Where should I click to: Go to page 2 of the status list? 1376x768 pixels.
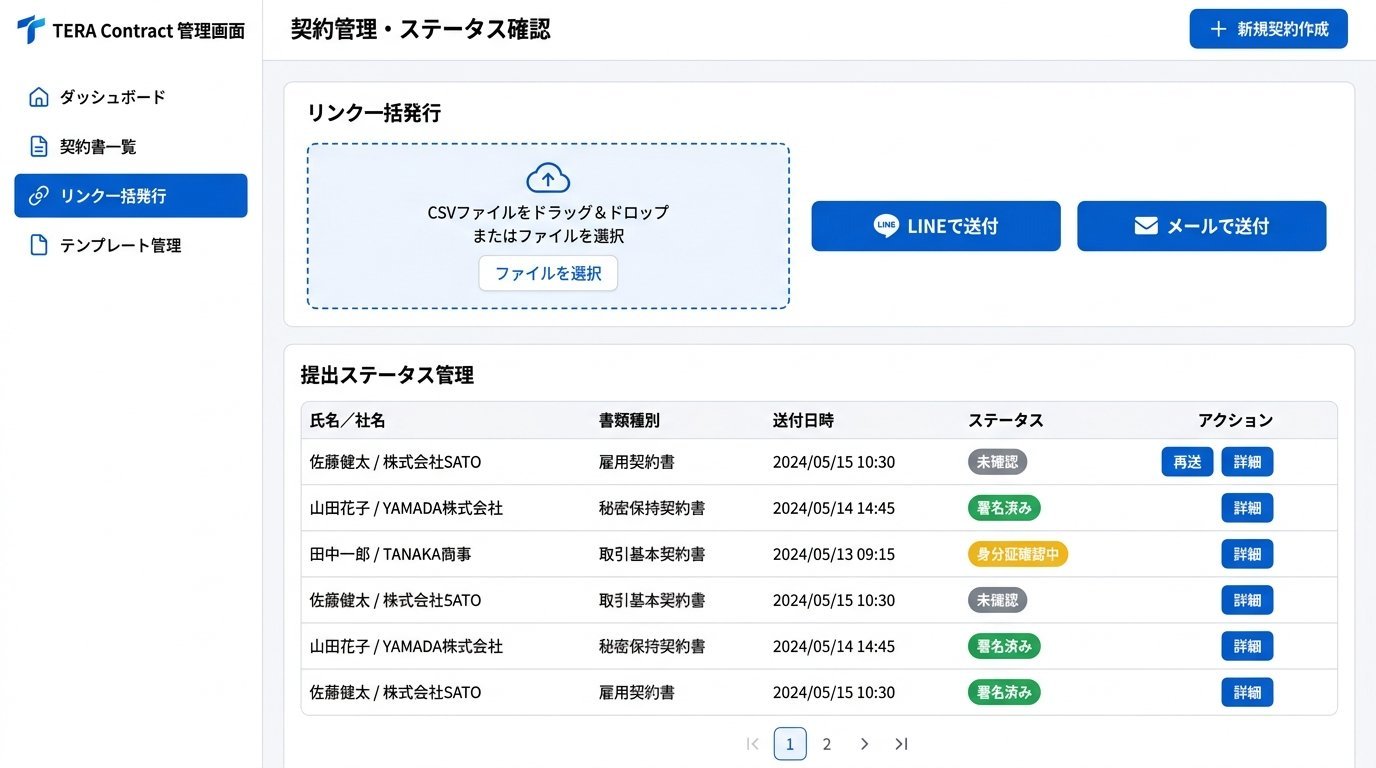tap(827, 744)
